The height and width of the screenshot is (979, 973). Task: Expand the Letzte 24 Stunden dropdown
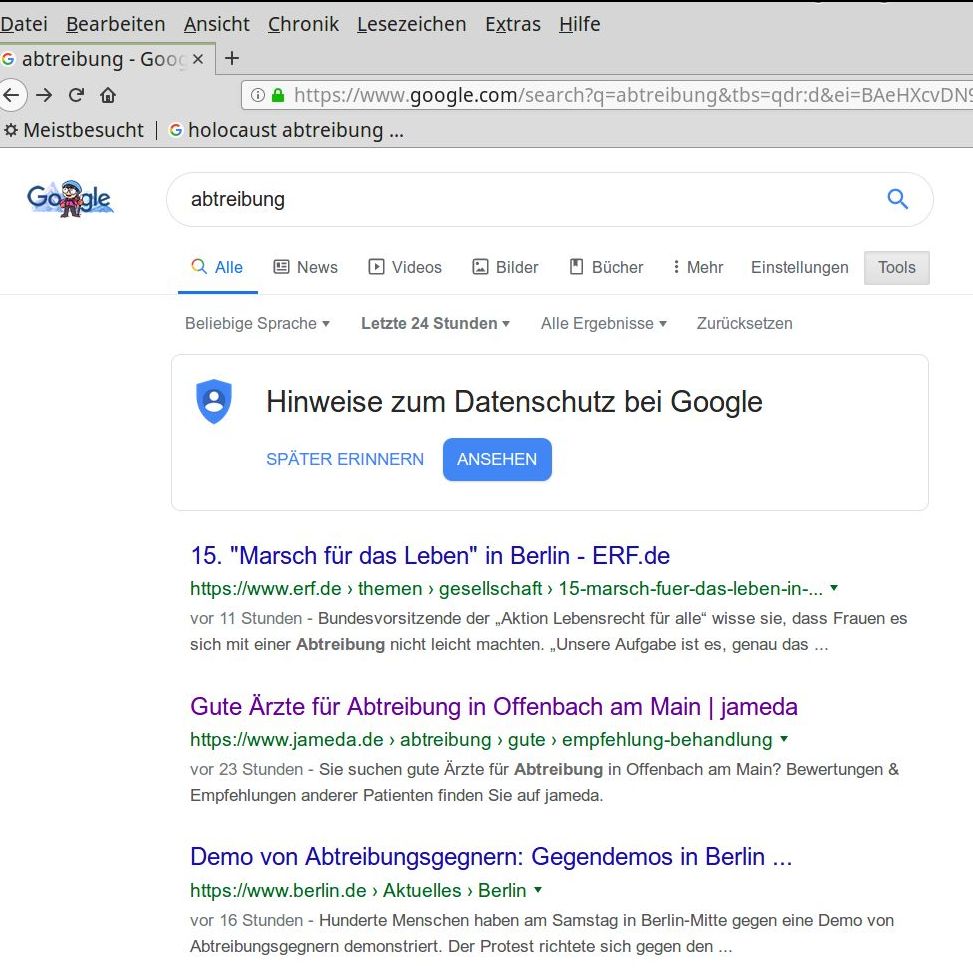point(435,323)
